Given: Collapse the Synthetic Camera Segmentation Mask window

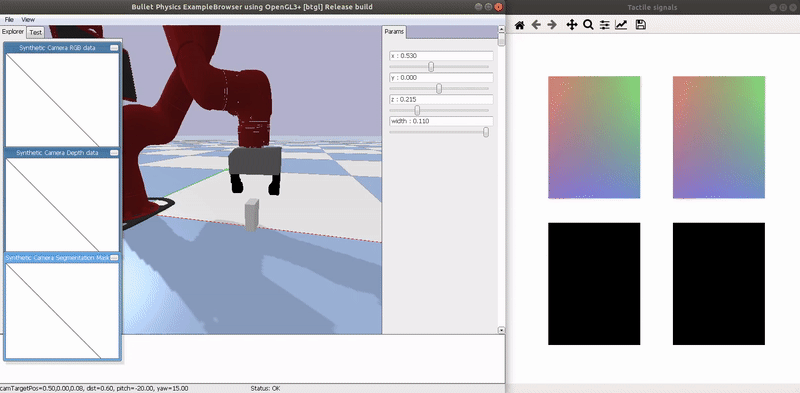Looking at the screenshot, I should pos(114,258).
